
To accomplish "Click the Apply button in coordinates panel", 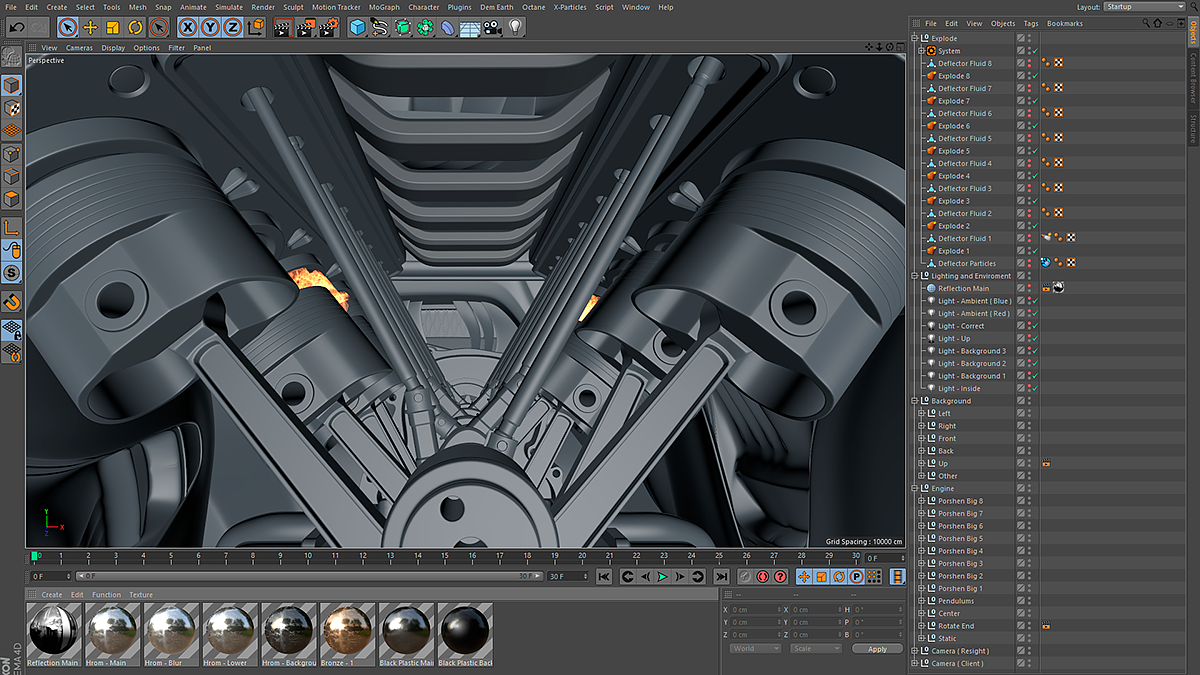I will [x=877, y=648].
